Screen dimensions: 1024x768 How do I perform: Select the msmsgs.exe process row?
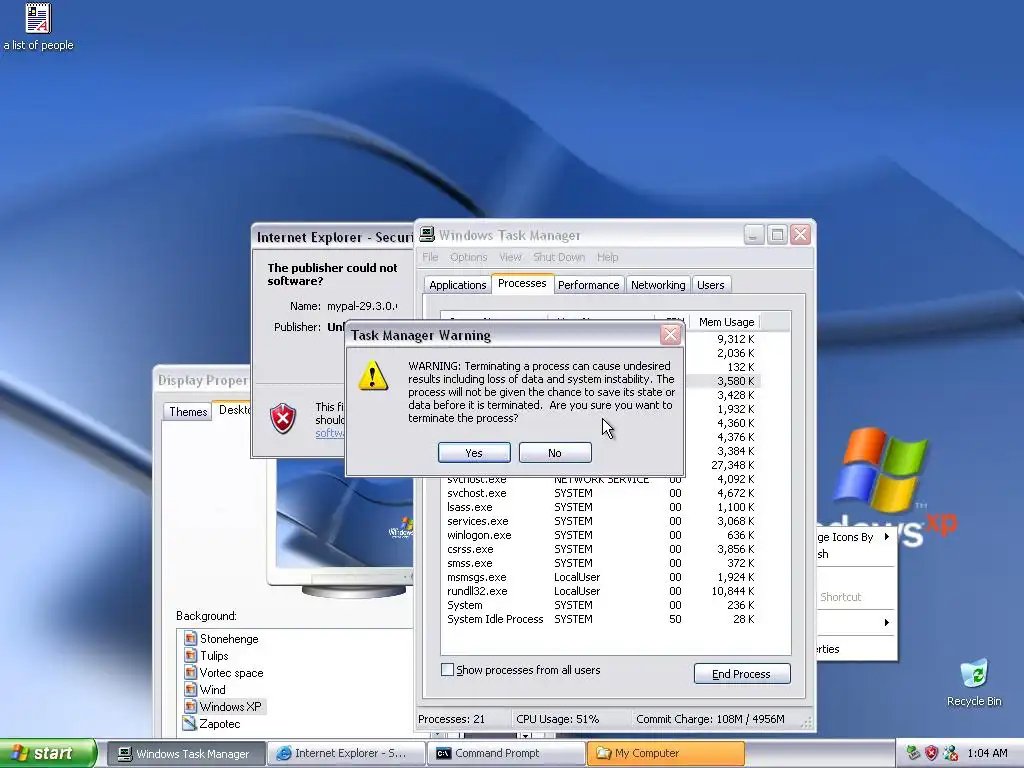(601, 577)
